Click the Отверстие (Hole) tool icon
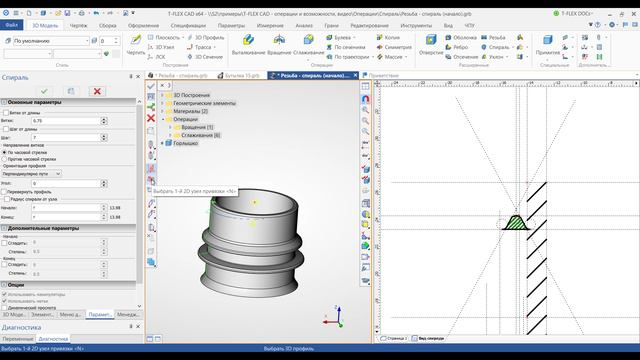The image size is (640, 360). pyautogui.click(x=431, y=40)
